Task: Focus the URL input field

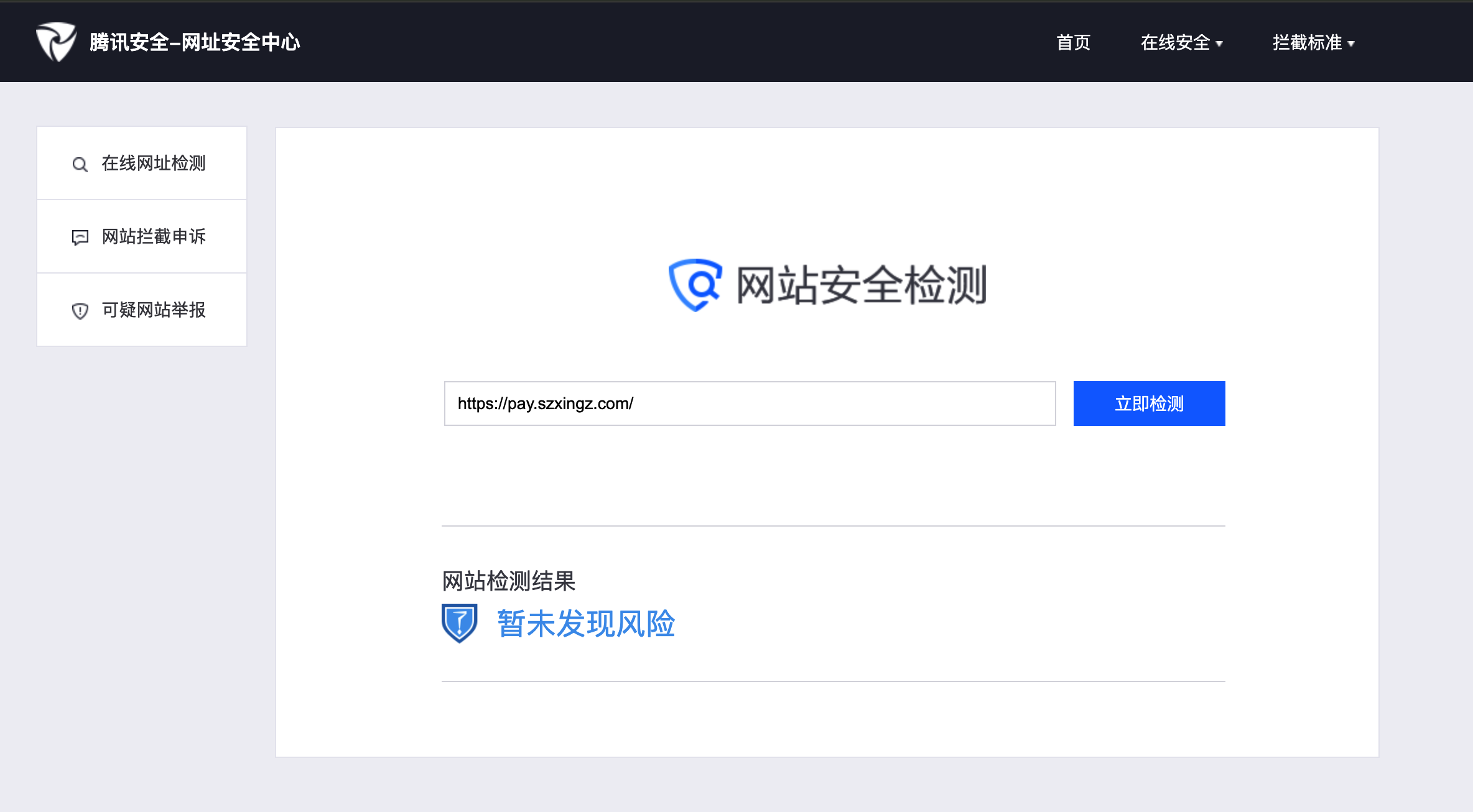Action: click(749, 404)
